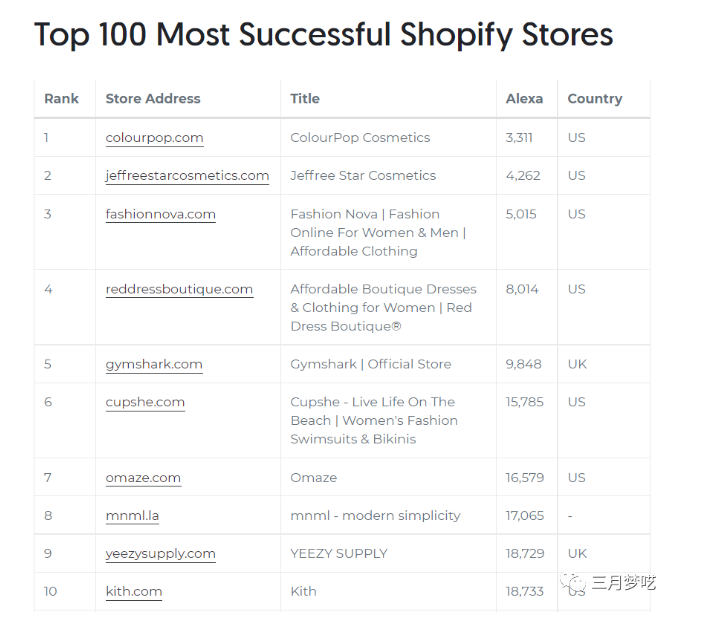
Task: Visit the kith.com store link
Action: [133, 591]
